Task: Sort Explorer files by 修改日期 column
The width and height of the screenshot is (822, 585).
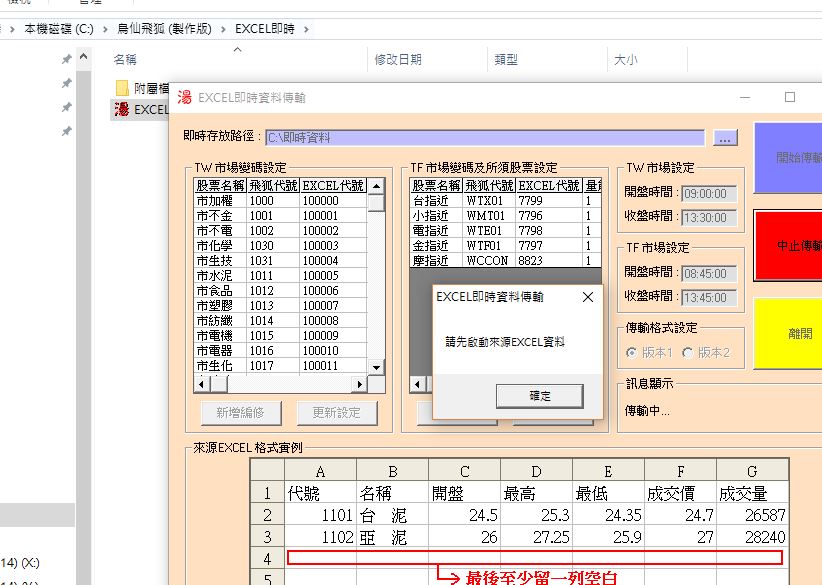Action: 398,60
